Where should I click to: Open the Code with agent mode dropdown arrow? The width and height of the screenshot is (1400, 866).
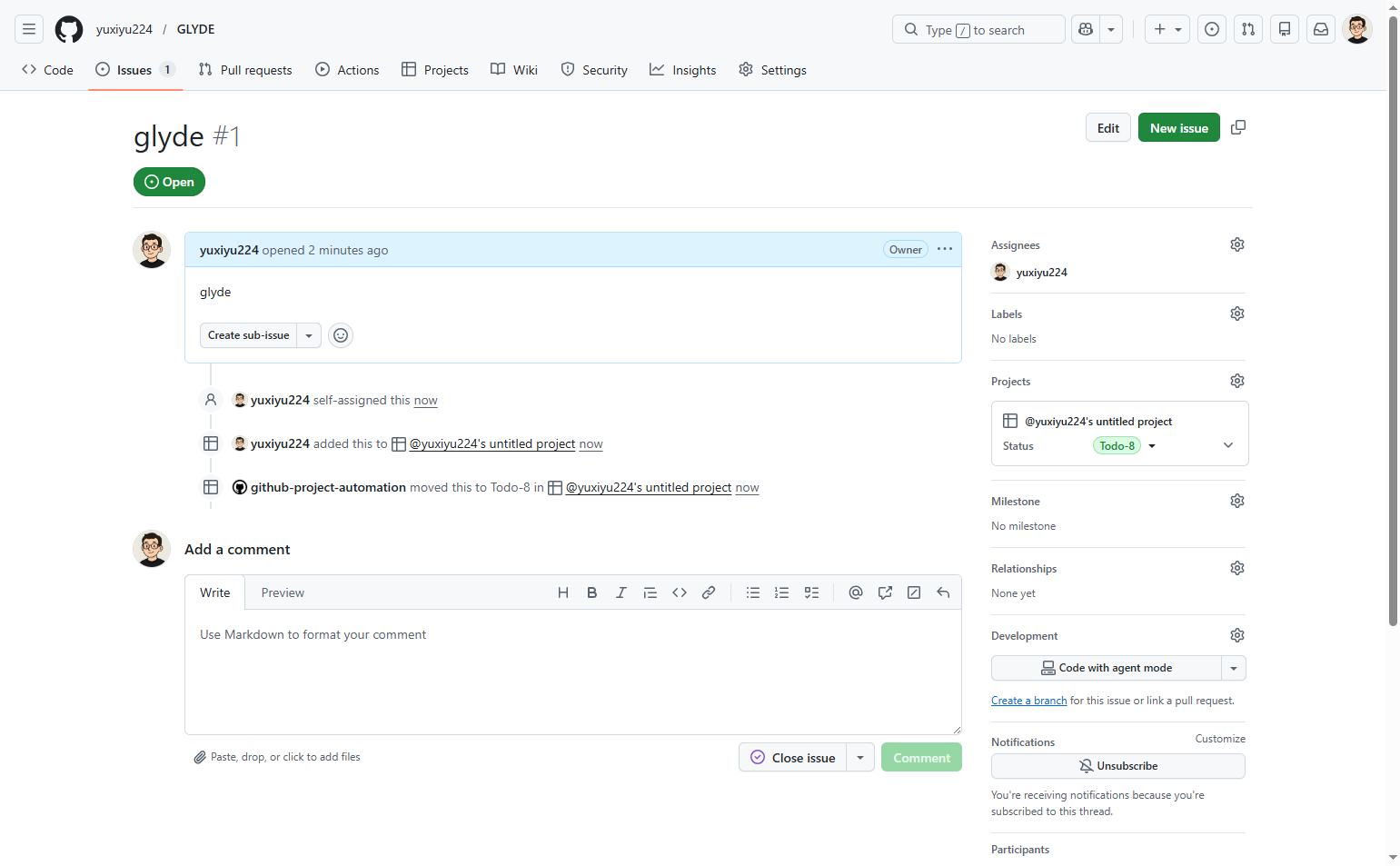point(1234,668)
